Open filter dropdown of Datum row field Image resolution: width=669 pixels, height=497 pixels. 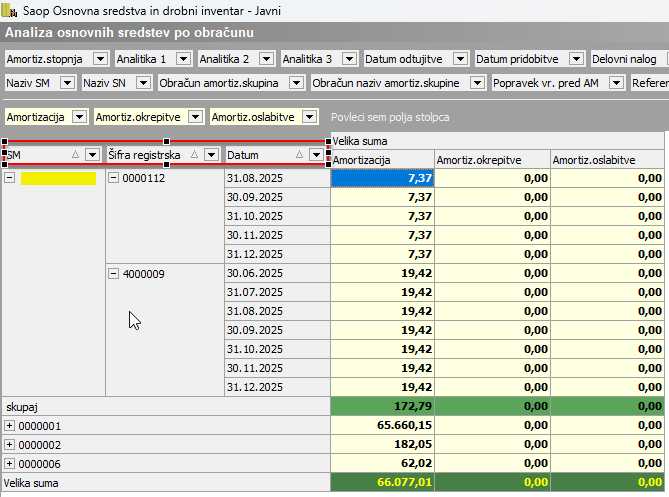(317, 155)
